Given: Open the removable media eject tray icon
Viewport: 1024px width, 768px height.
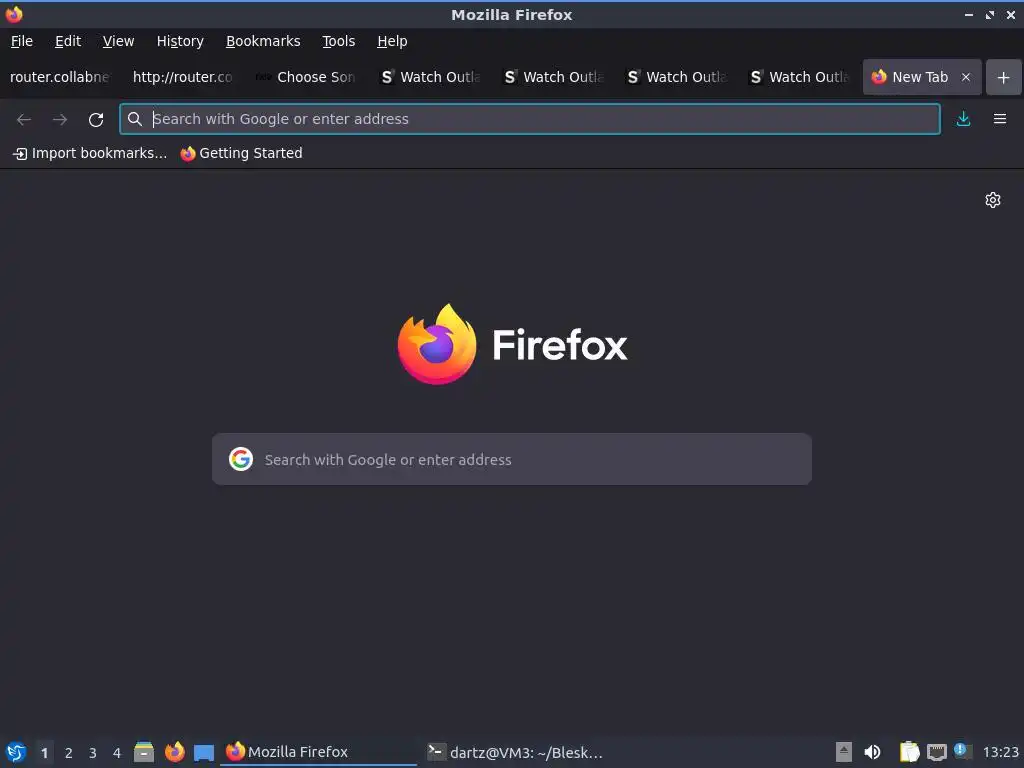Looking at the screenshot, I should (x=844, y=752).
